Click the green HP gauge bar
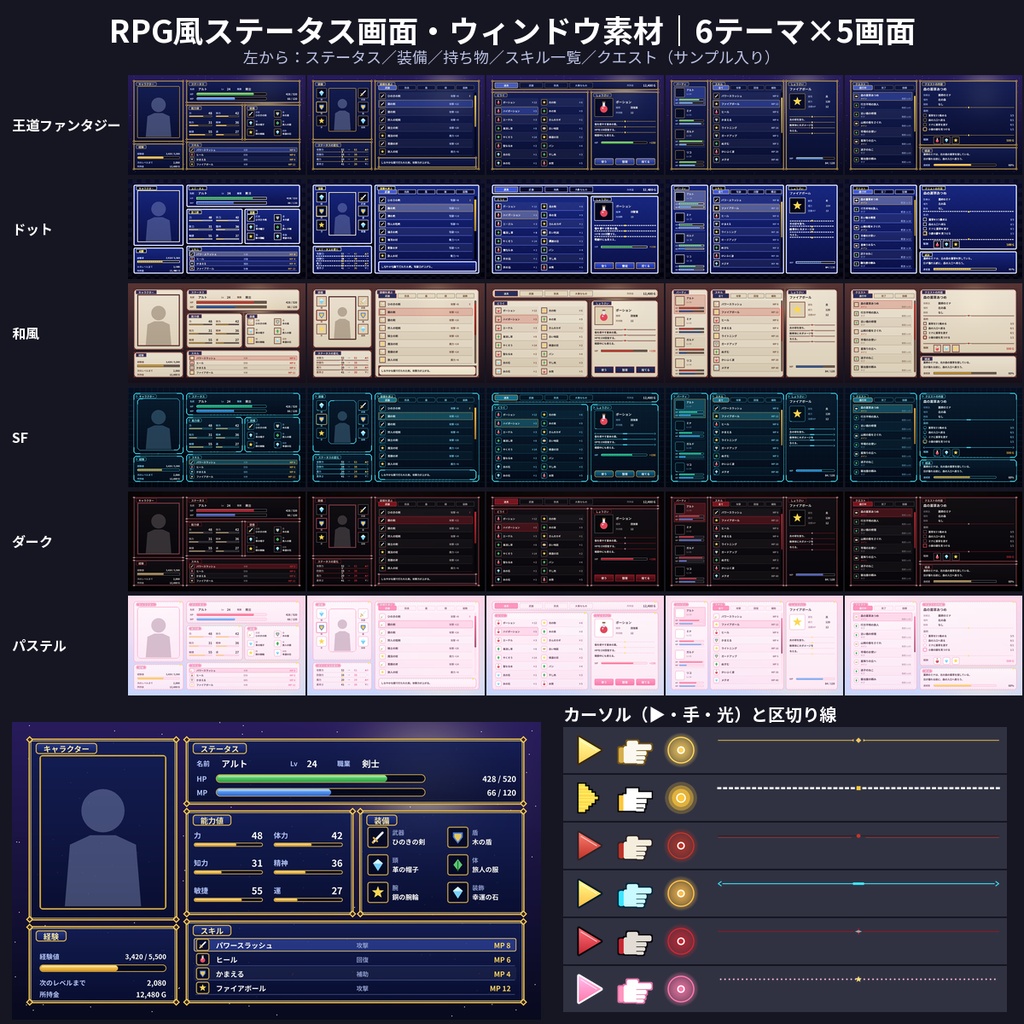This screenshot has width=1024, height=1024. coord(320,778)
